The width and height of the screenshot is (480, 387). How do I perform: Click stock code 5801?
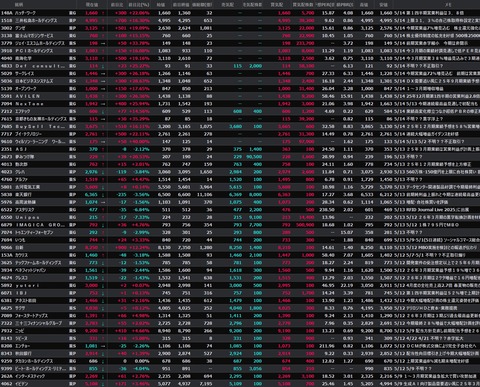6,187
